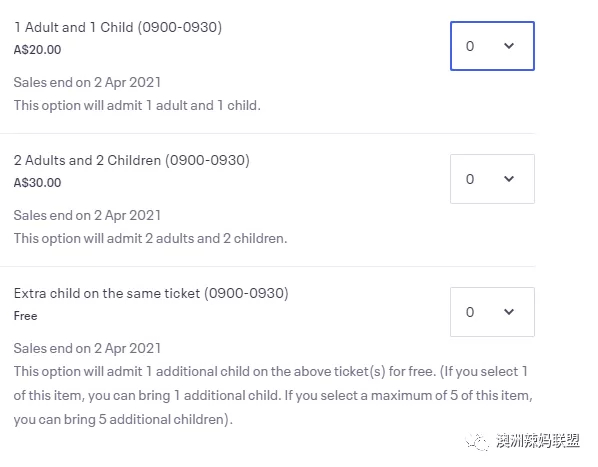The image size is (598, 467).
Task: Select the Extra child on the same ticket title
Action: click(x=151, y=294)
